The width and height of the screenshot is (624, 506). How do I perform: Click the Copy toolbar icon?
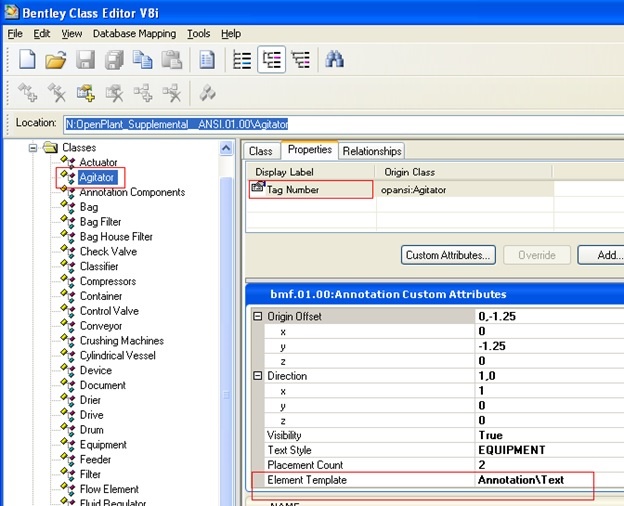pos(142,60)
